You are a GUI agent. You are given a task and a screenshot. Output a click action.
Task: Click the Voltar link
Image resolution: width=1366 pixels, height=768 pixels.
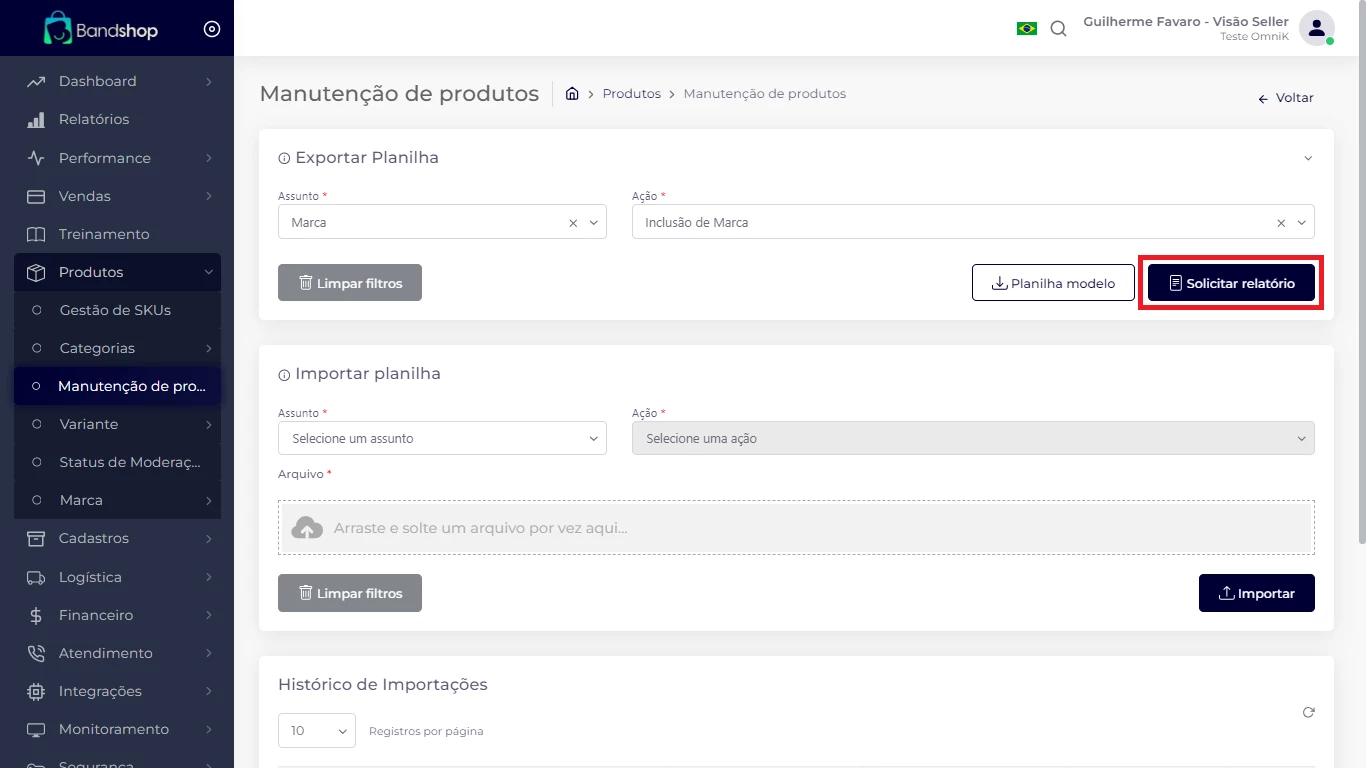tap(1286, 98)
